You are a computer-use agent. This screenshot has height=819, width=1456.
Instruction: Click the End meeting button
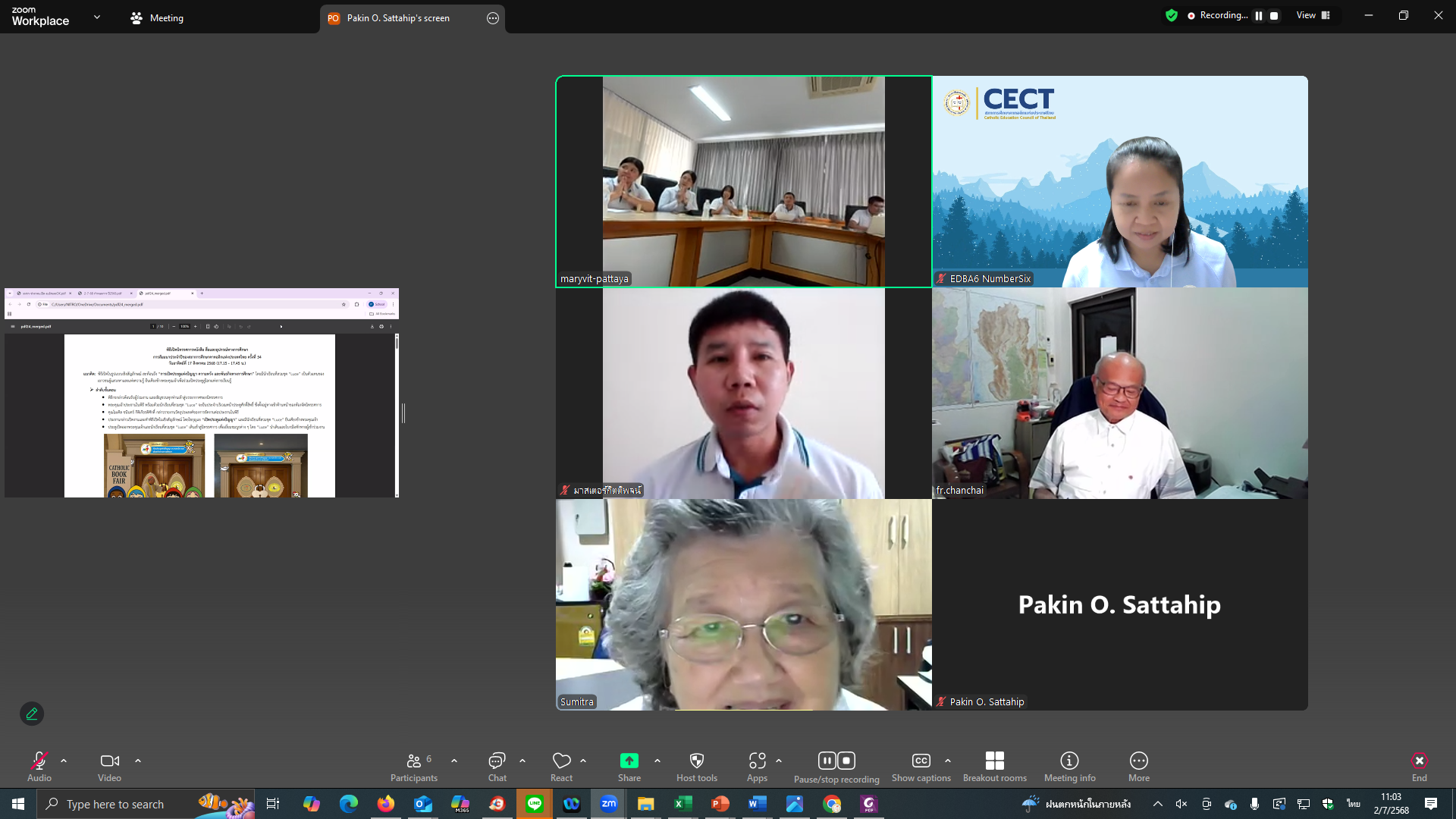1419,761
